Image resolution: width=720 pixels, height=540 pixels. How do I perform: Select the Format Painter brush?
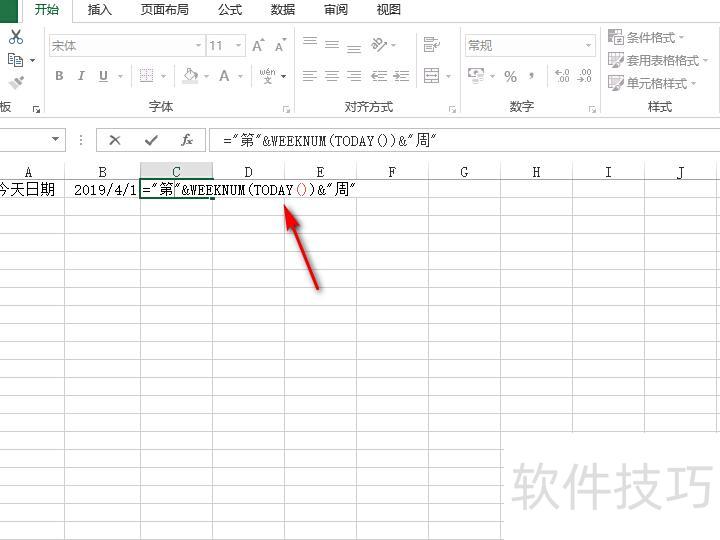click(x=17, y=83)
